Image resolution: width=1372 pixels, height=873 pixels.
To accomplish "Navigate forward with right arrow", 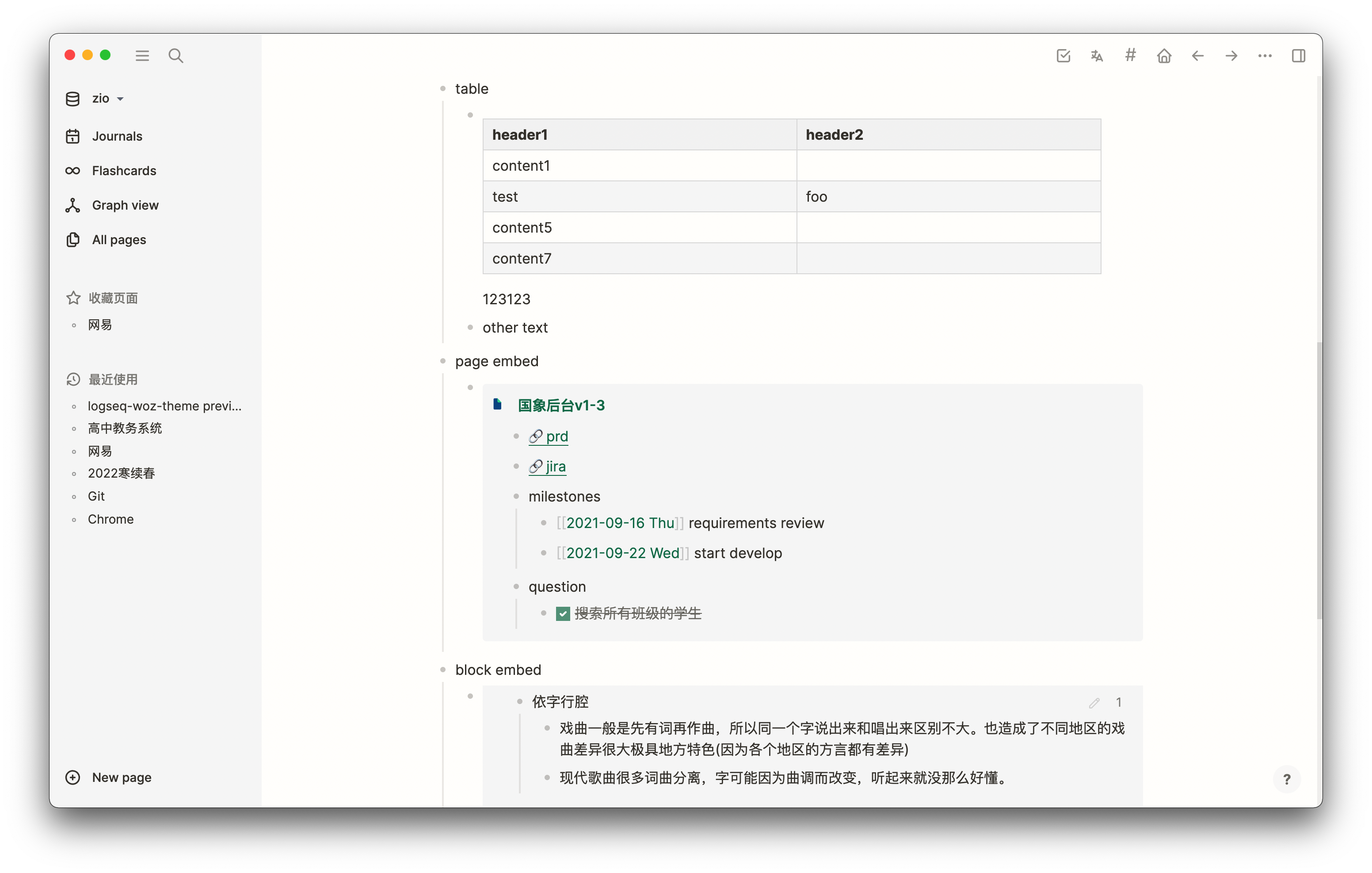I will point(1231,55).
